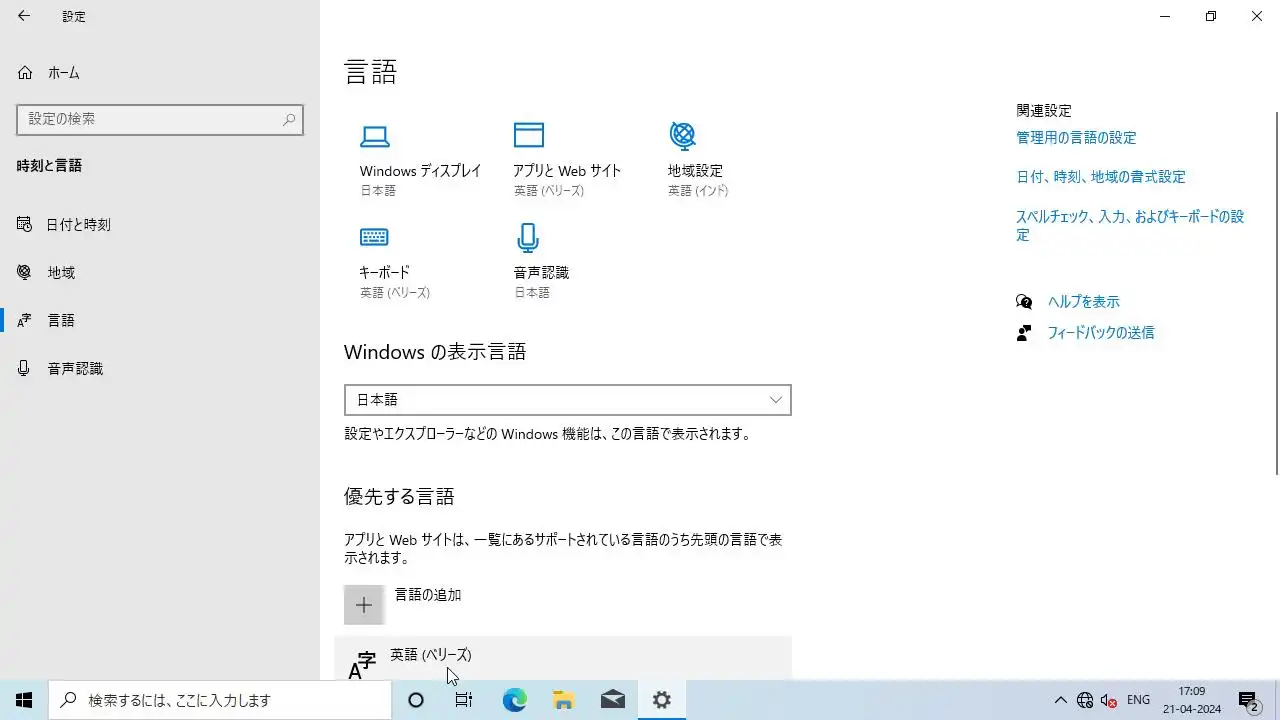
Task: Open Cortana circle icon on taskbar
Action: coord(416,700)
